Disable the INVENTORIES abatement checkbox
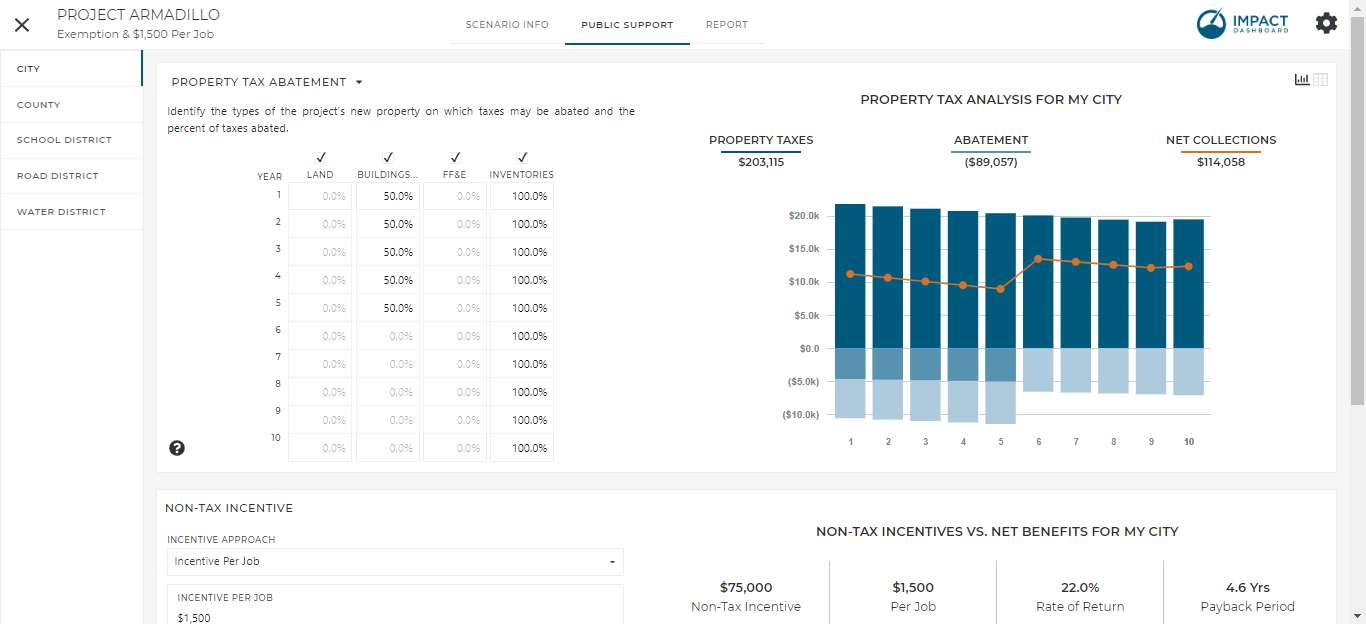This screenshot has width=1366, height=624. [x=521, y=157]
